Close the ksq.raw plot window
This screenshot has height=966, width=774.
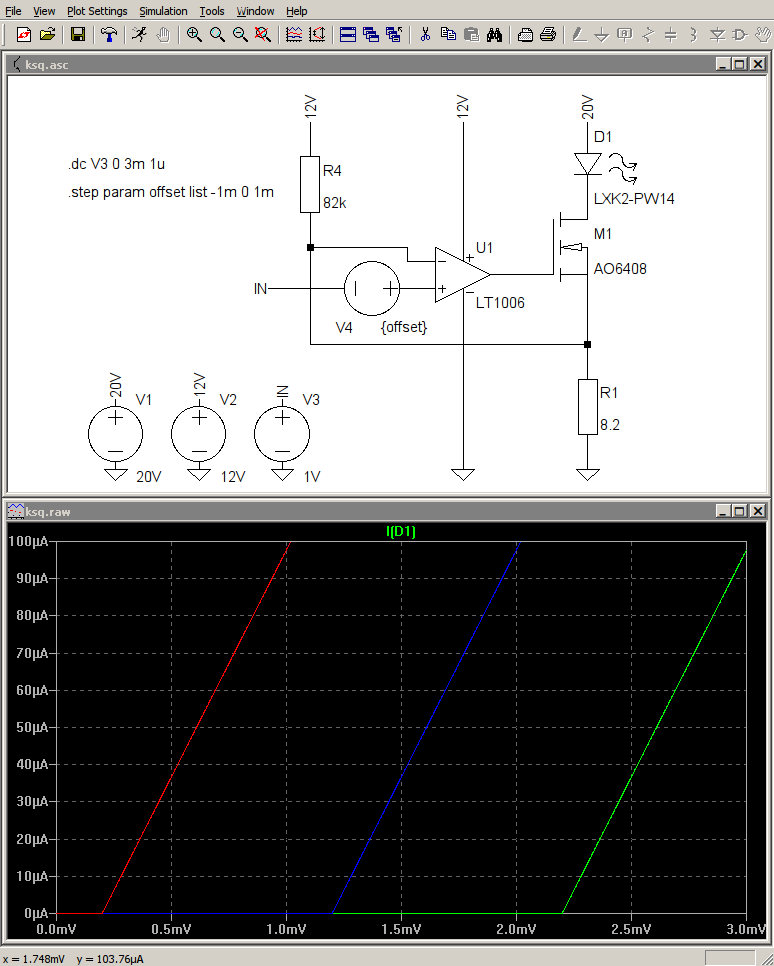(758, 511)
